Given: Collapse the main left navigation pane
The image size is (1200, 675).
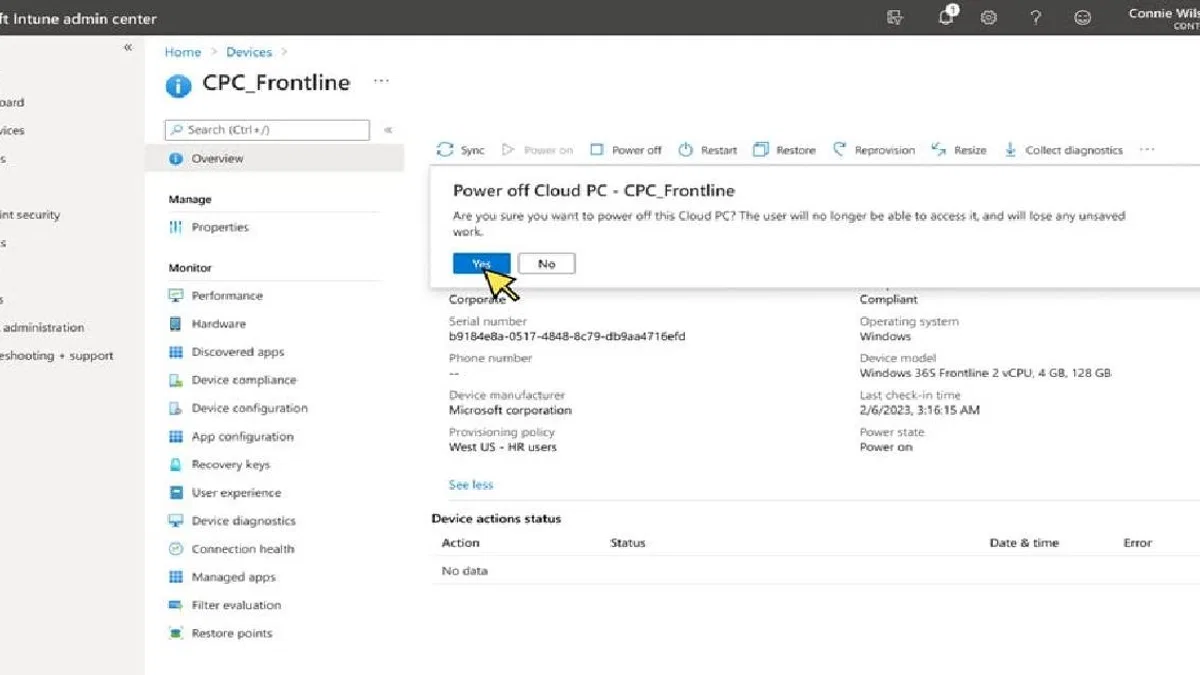Looking at the screenshot, I should point(128,48).
